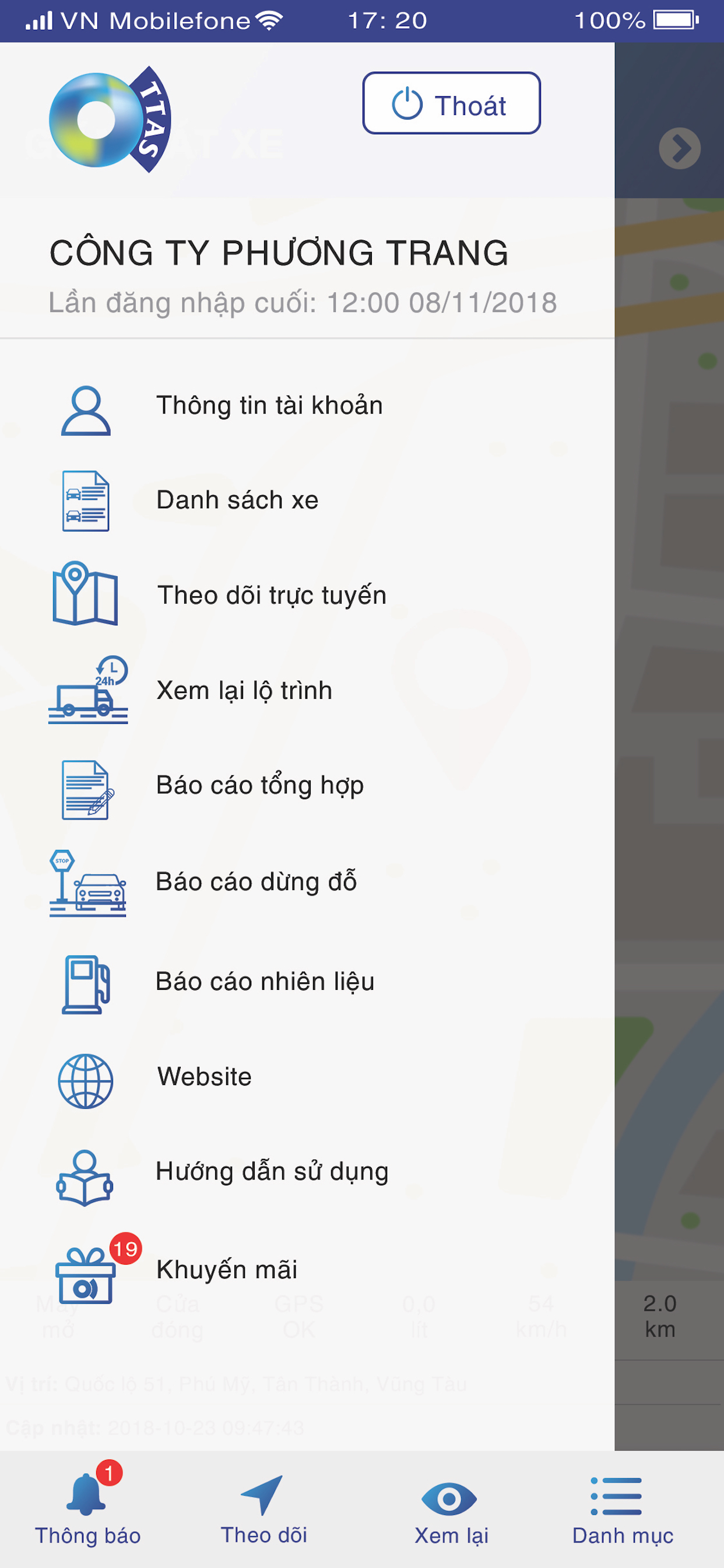Open Danh sách xe
This screenshot has width=724, height=1568.
237,500
